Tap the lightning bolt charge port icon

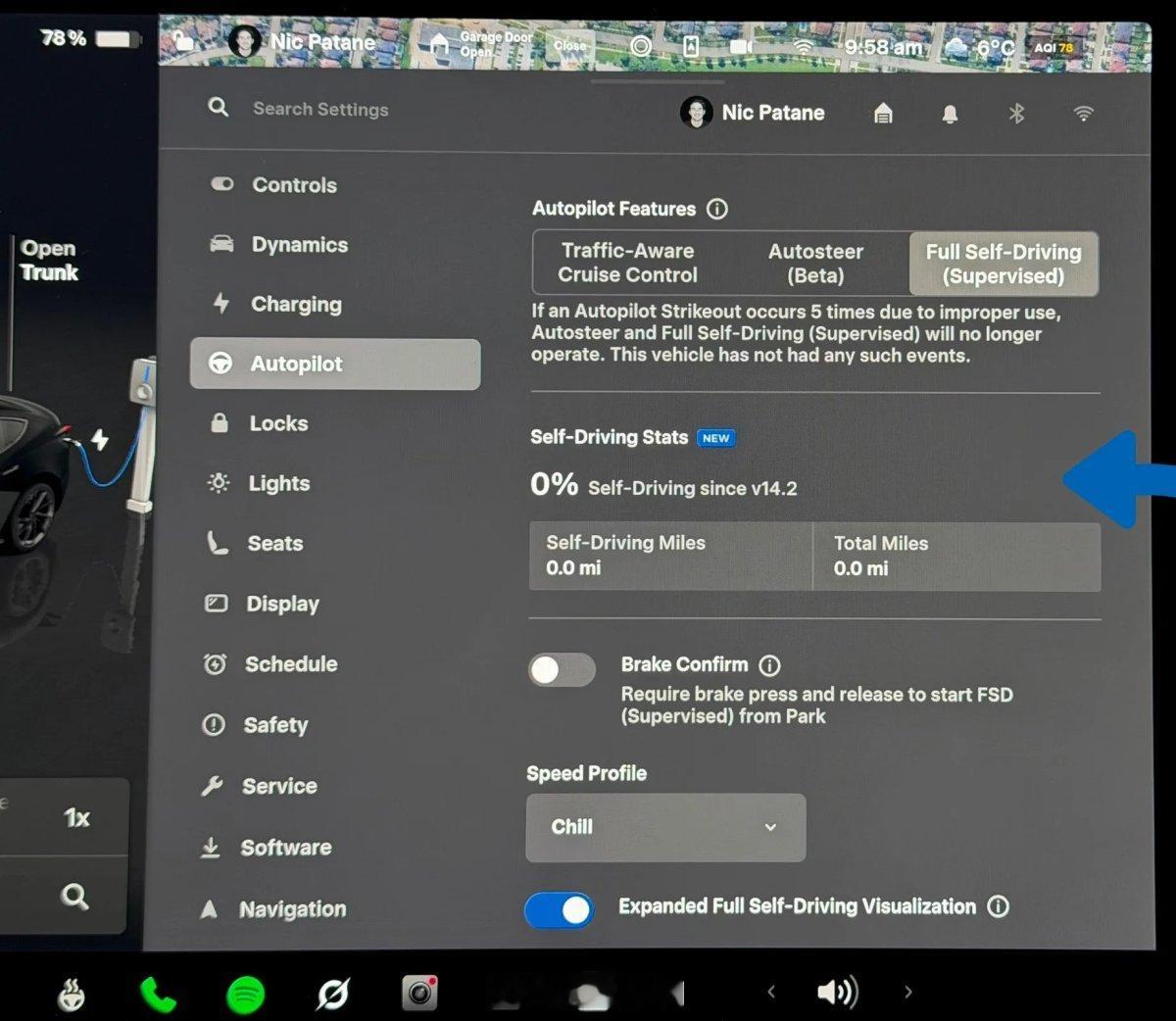tap(100, 440)
